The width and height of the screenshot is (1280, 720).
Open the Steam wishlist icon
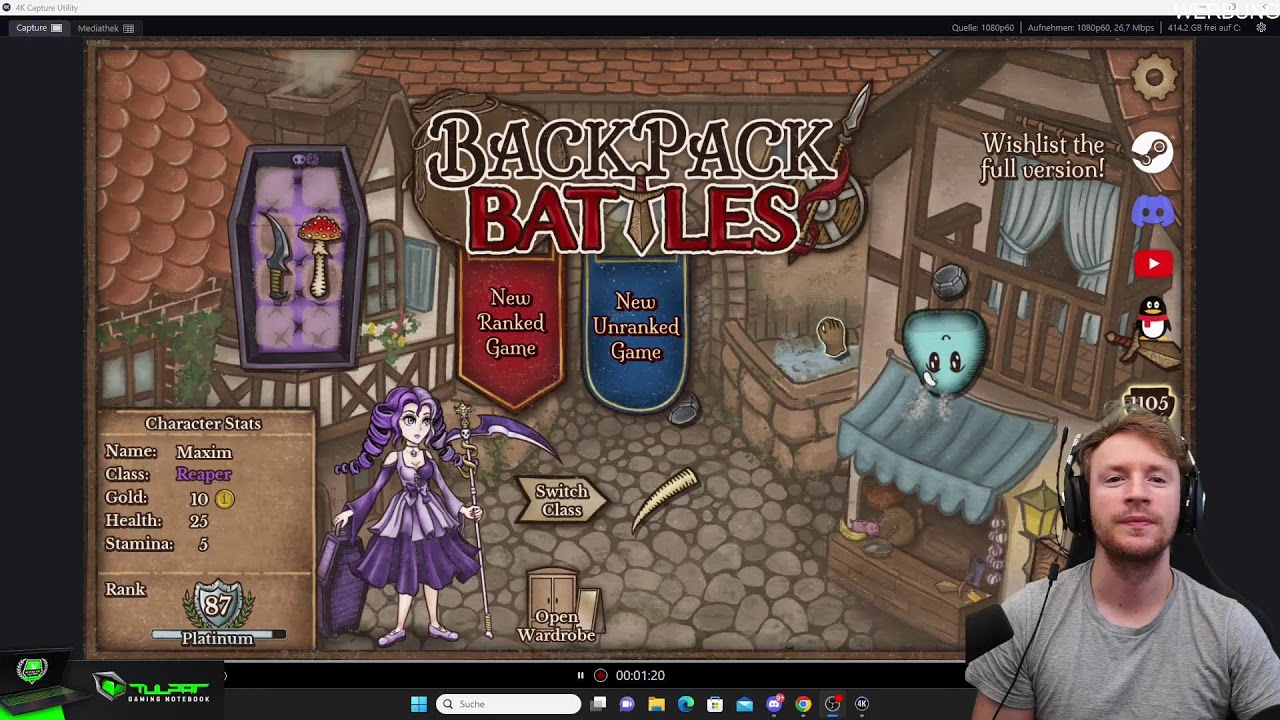click(1153, 152)
